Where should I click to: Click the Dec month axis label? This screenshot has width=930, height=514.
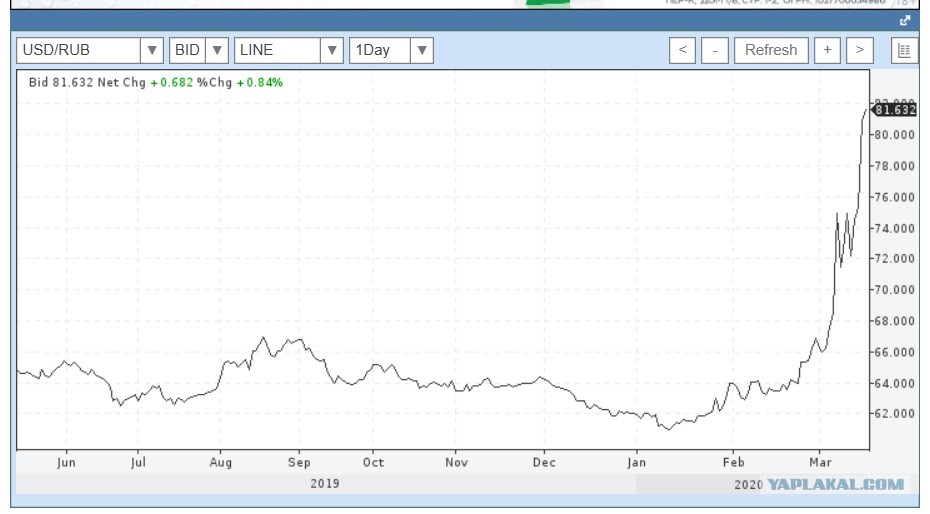544,462
